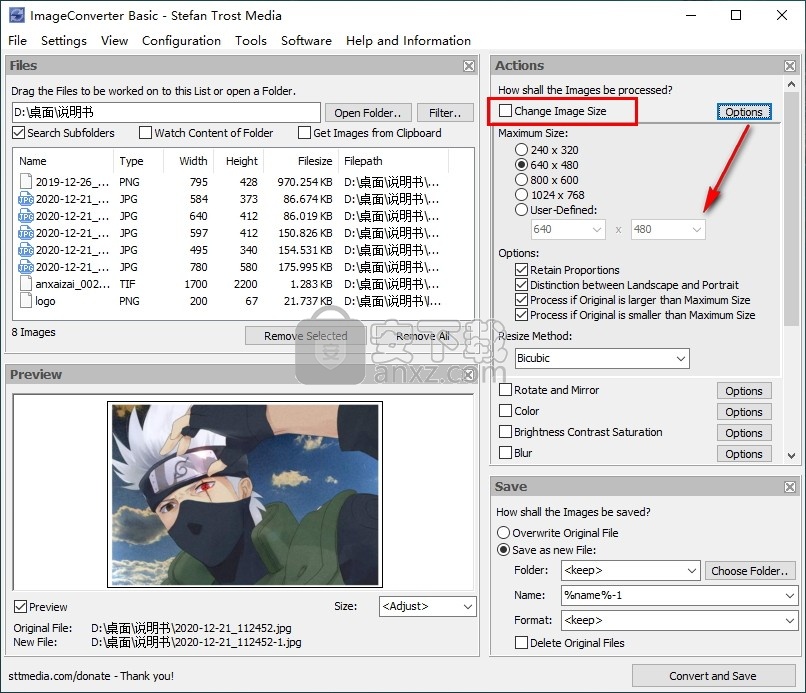Image resolution: width=806 pixels, height=693 pixels.
Task: Click the Actions panel scrollbar thumb
Action: [791, 208]
